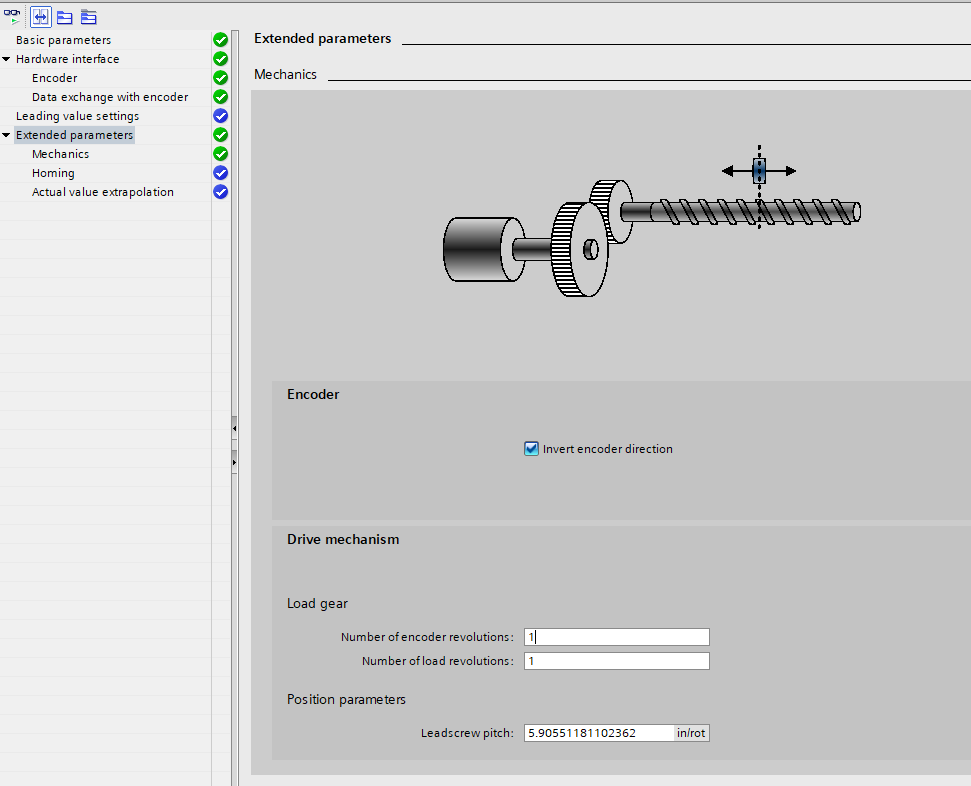Click blue status checkmark beside Homing
This screenshot has width=971, height=786.
pos(221,173)
